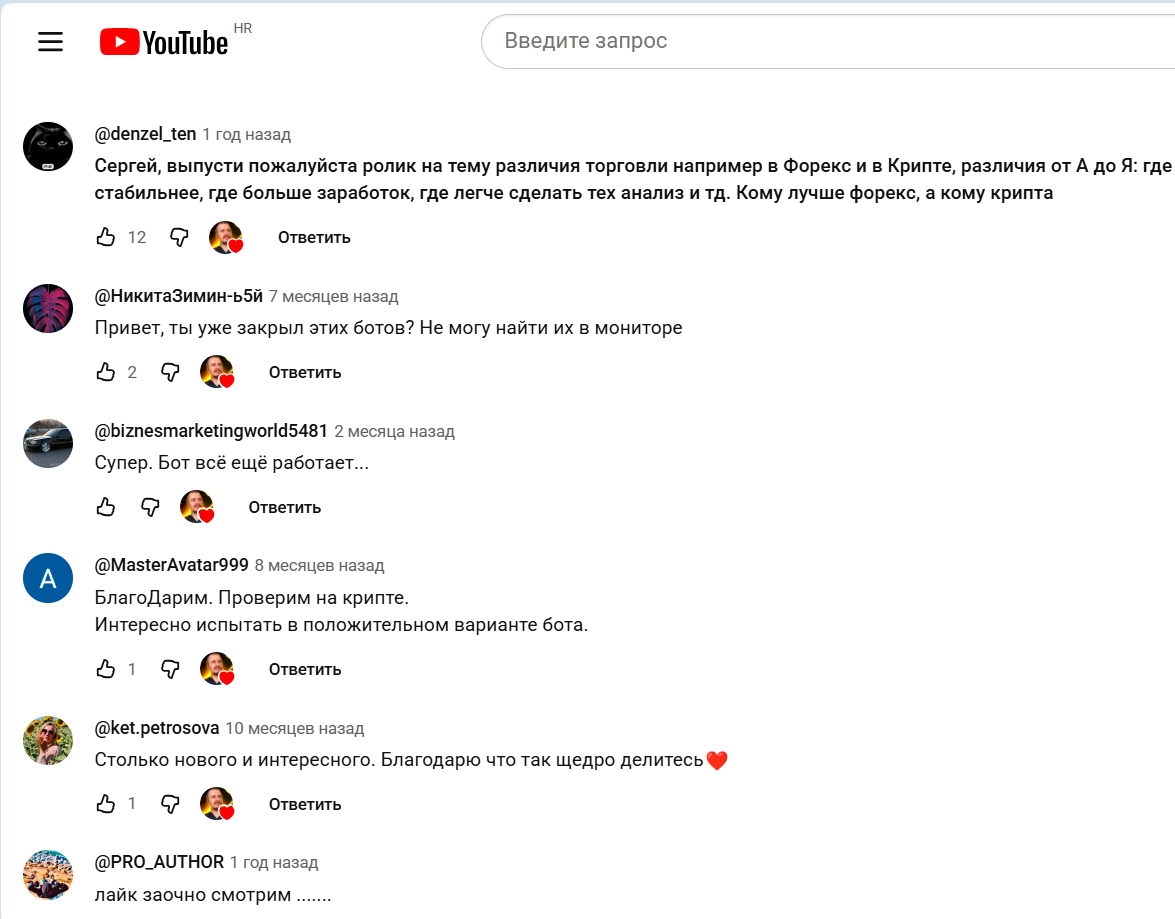Like the comment by @denzel_ten
Screen dimensions: 1175x919
point(106,238)
